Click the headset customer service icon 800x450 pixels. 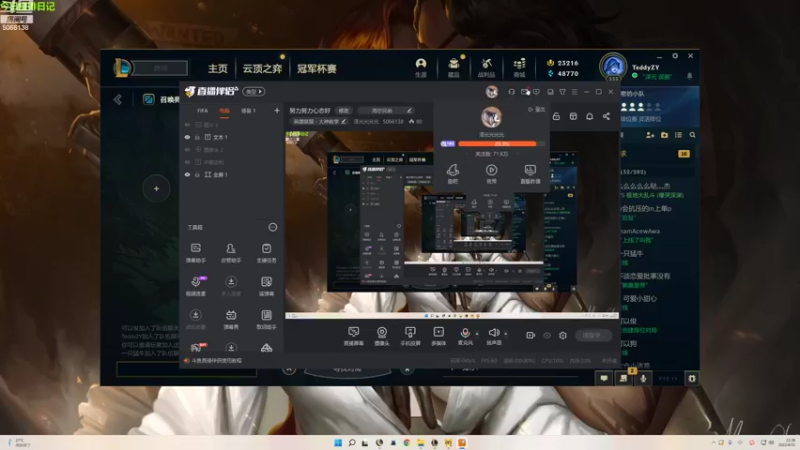[x=511, y=92]
